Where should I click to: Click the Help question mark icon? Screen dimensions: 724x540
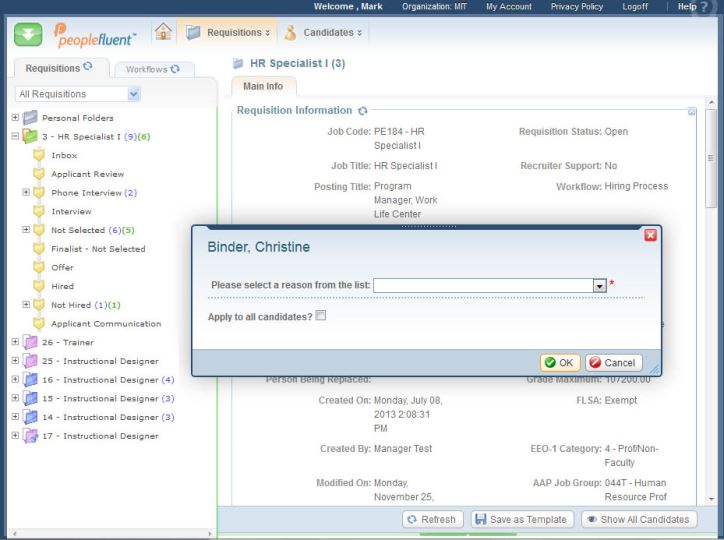point(711,7)
